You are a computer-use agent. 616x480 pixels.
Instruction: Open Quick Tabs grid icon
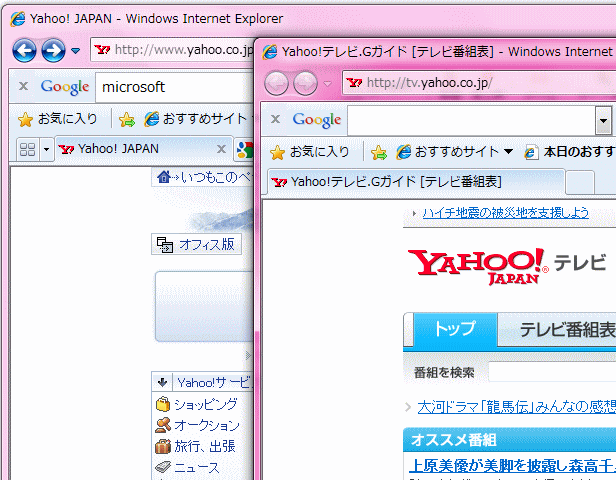[28, 149]
